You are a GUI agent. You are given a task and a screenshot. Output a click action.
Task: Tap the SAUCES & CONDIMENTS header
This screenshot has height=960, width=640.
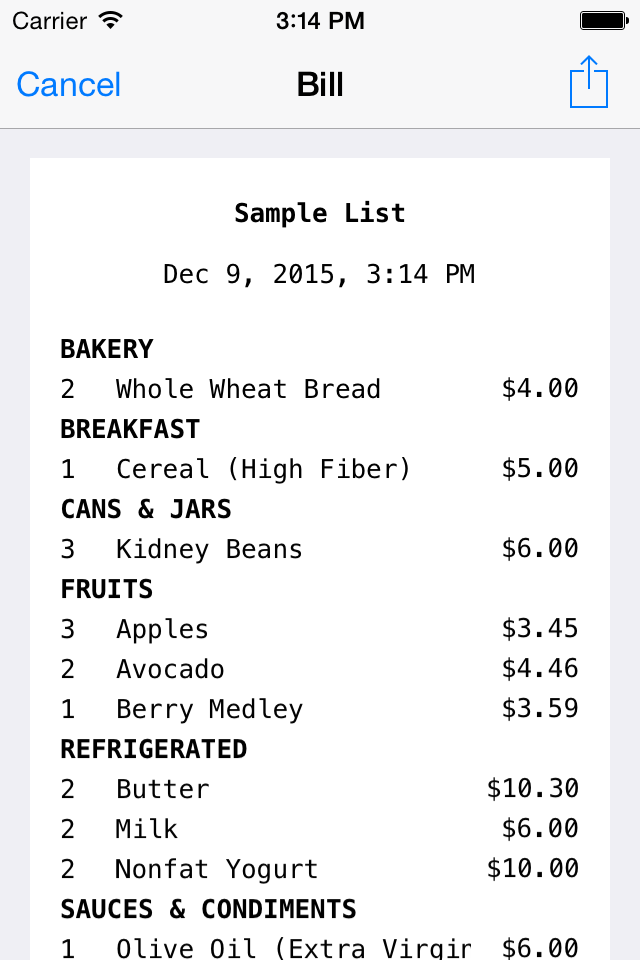208,909
